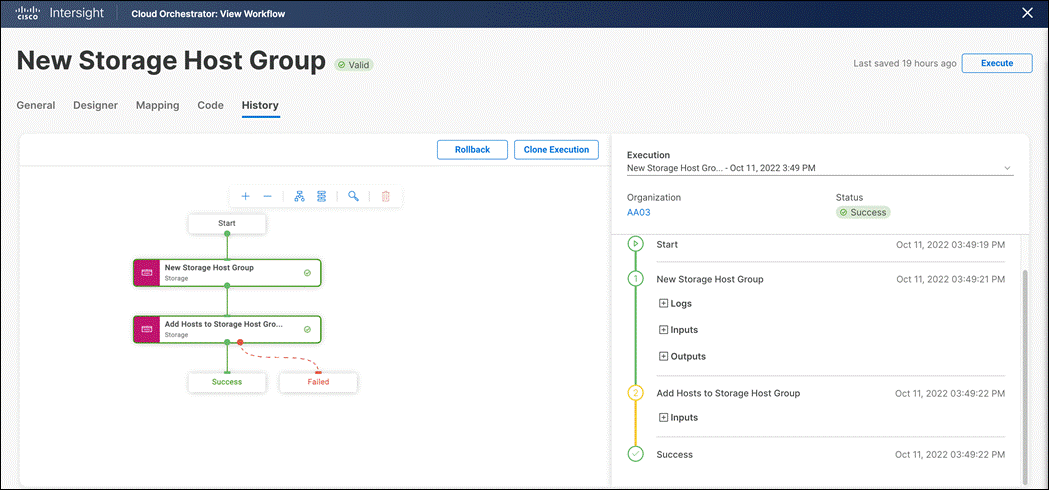Image resolution: width=1049 pixels, height=490 pixels.
Task: Zoom in with the plus icon
Action: click(246, 197)
